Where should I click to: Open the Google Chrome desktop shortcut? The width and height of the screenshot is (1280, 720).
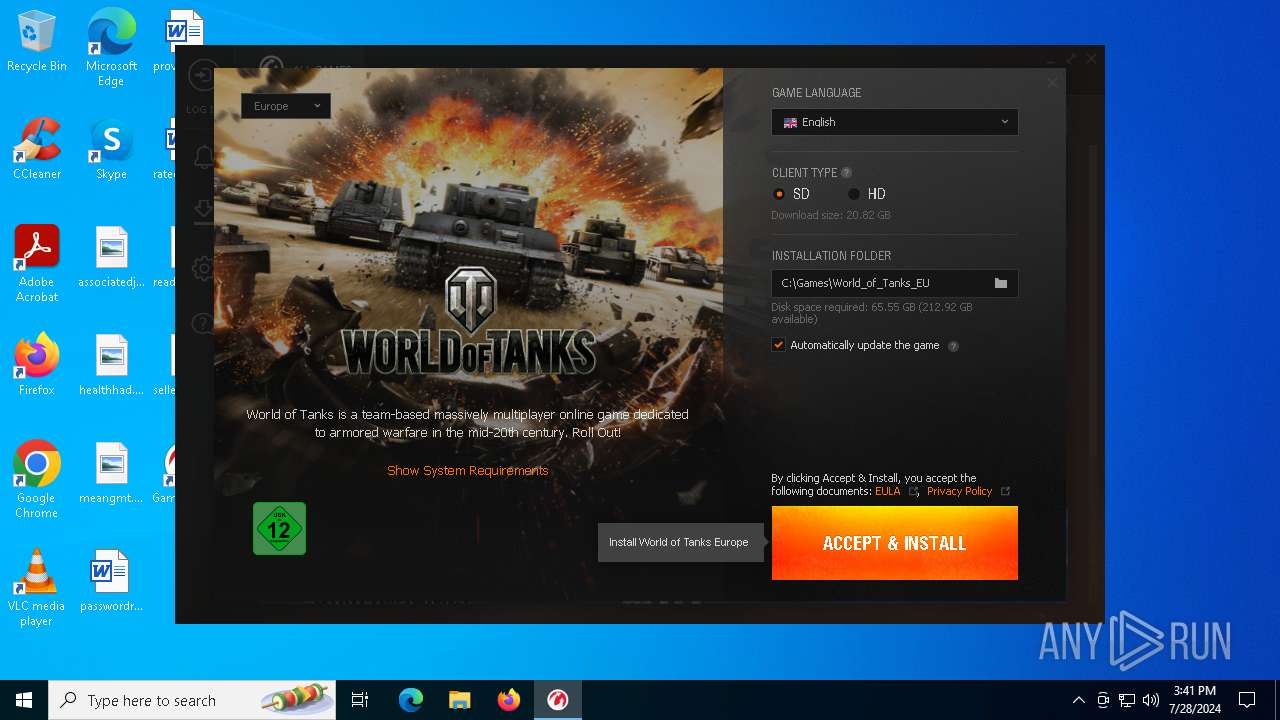pos(37,480)
